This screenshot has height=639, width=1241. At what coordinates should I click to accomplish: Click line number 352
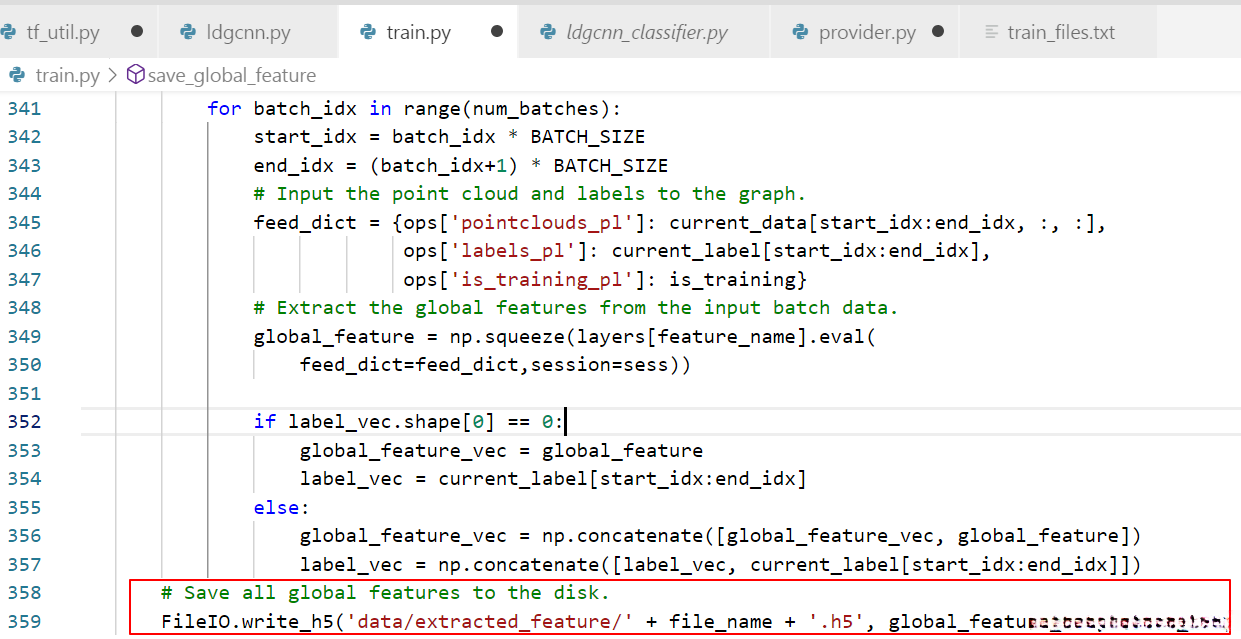click(x=25, y=421)
